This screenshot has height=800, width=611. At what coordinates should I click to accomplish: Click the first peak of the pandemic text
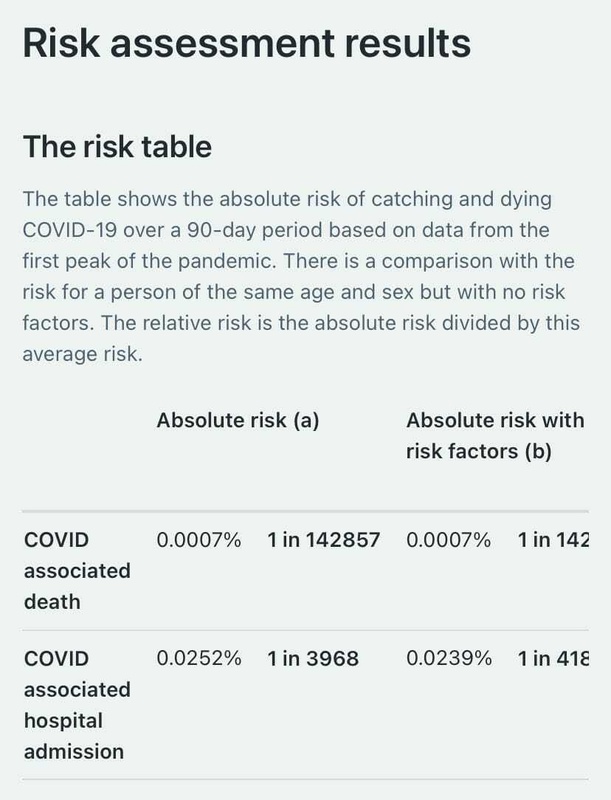click(149, 261)
